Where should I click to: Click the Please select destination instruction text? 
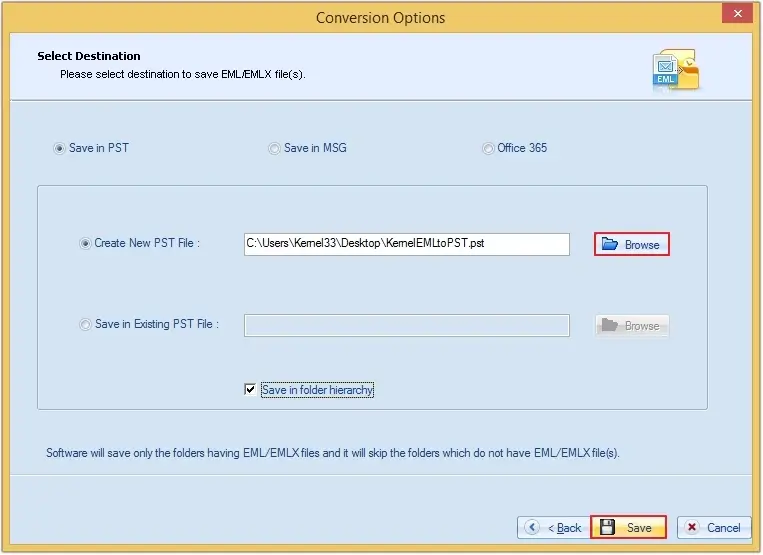182,74
